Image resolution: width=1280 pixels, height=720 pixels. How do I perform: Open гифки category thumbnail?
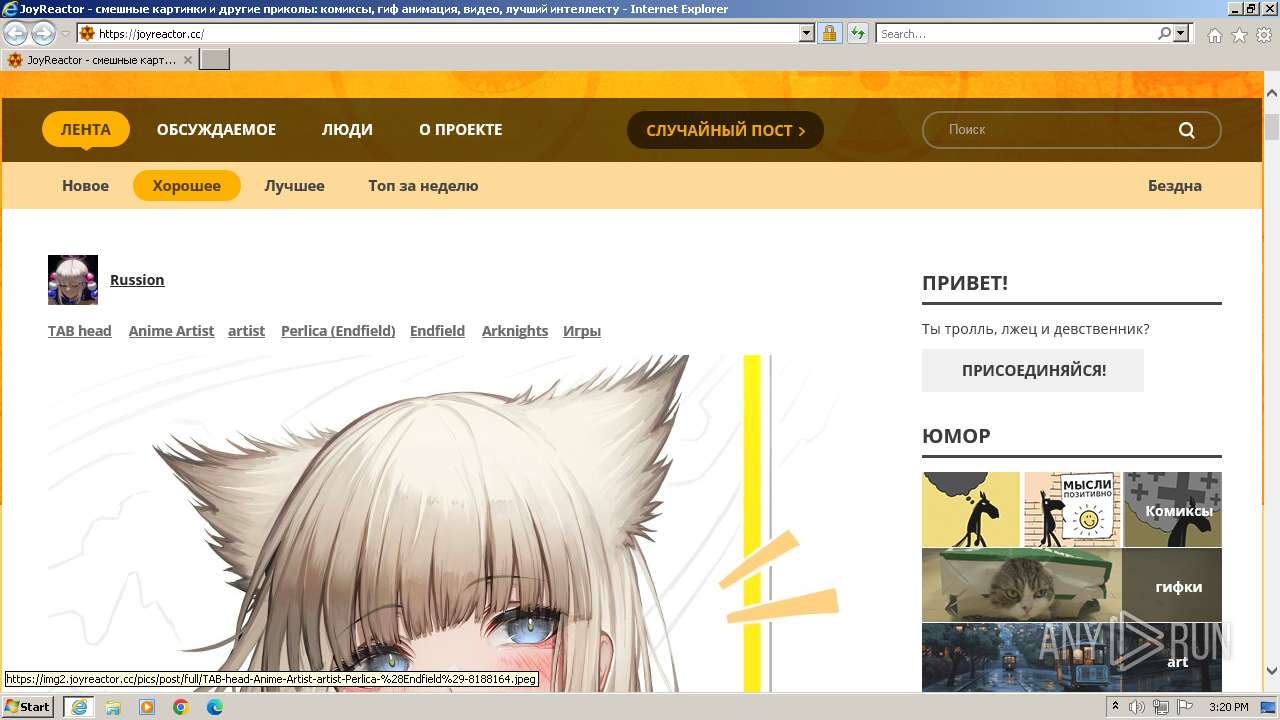(1072, 586)
